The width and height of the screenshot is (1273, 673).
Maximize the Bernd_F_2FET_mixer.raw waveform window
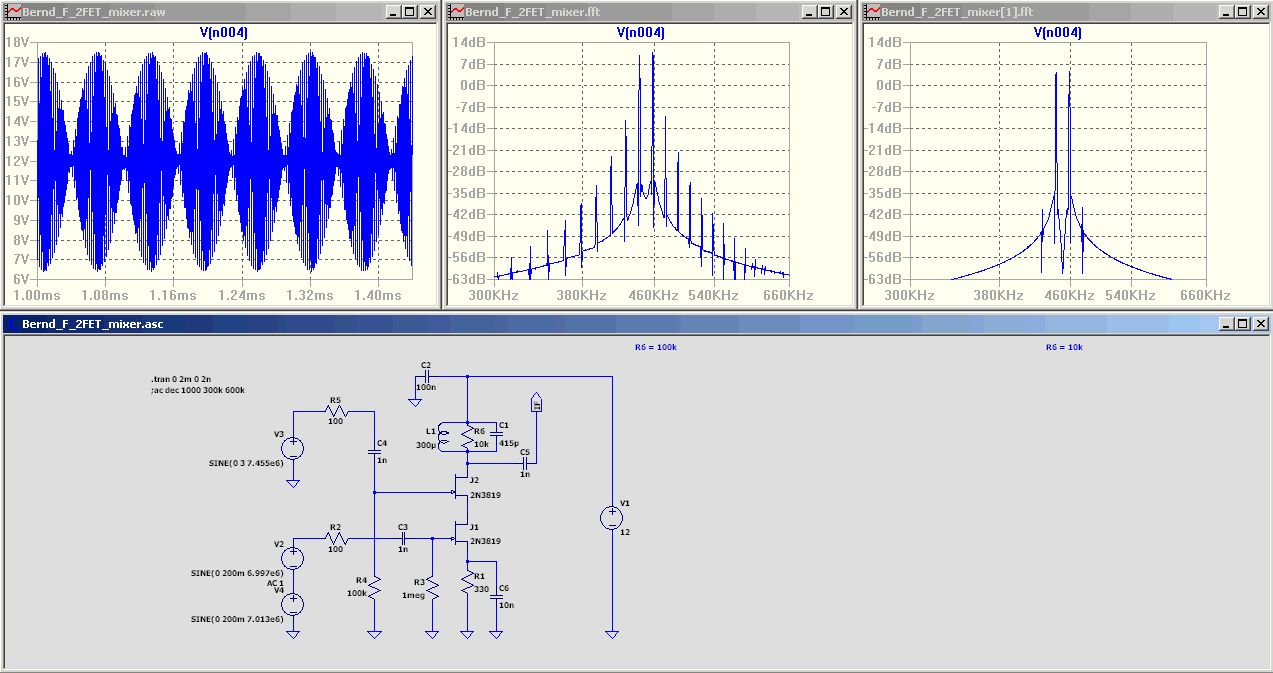coord(411,11)
